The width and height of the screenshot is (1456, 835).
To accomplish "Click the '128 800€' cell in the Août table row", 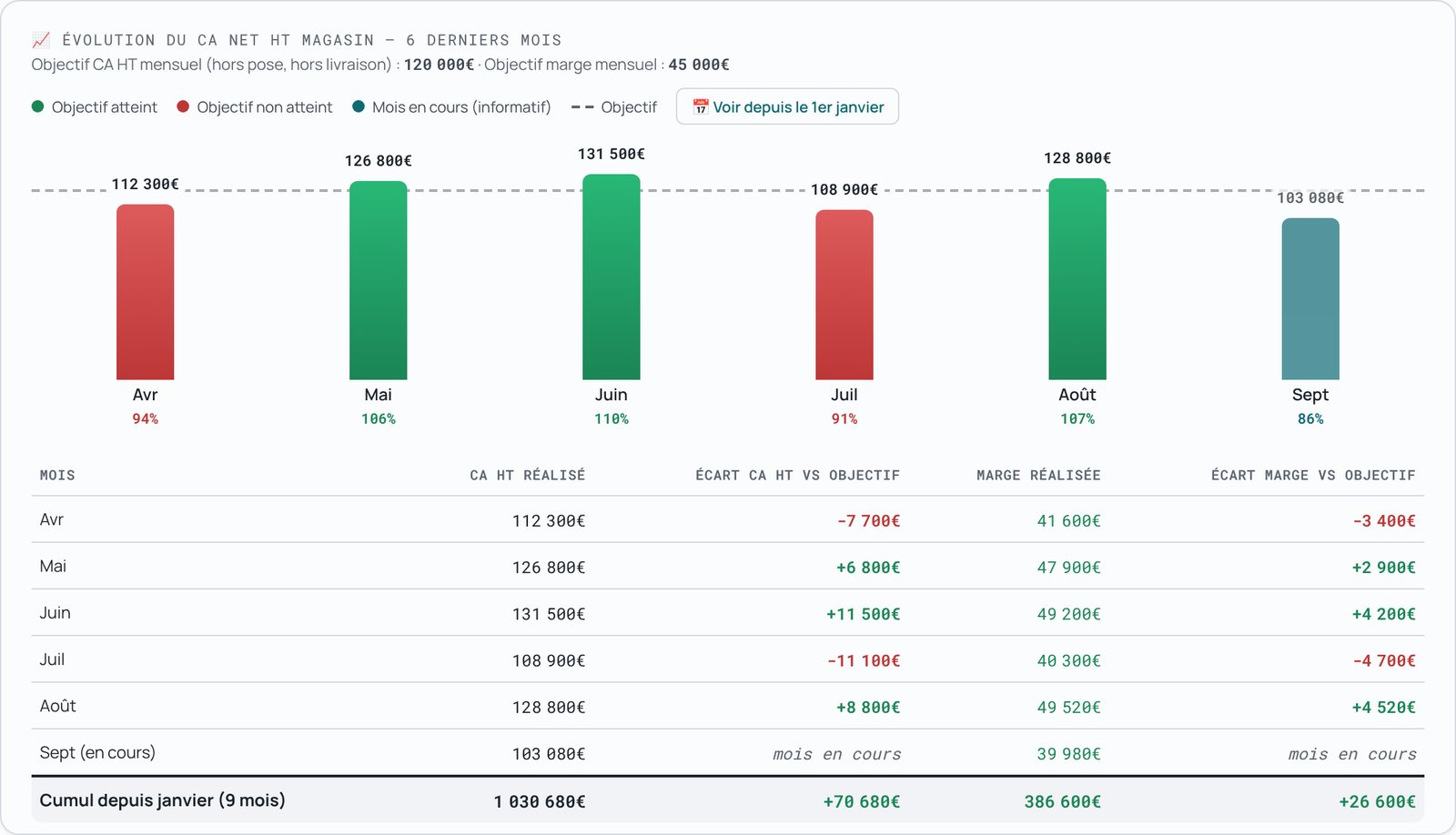I will 549,708.
